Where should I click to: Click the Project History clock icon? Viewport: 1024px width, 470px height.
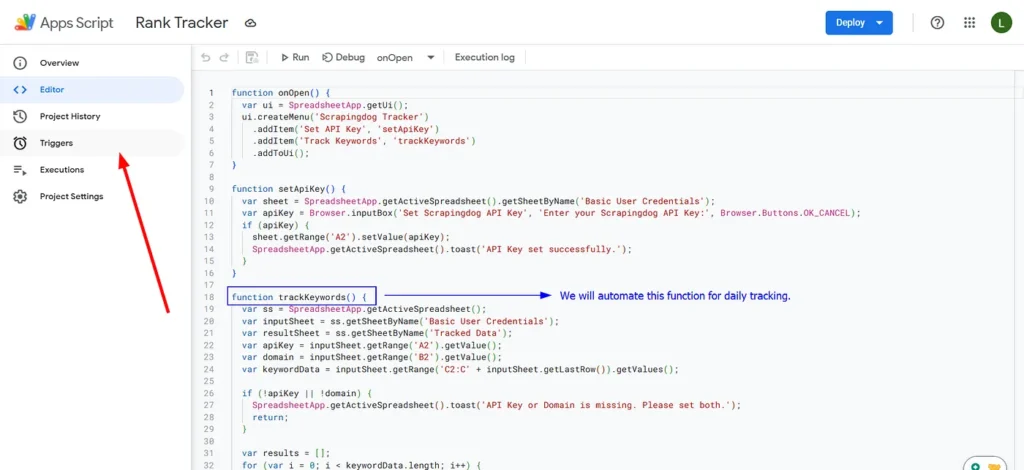click(x=20, y=117)
